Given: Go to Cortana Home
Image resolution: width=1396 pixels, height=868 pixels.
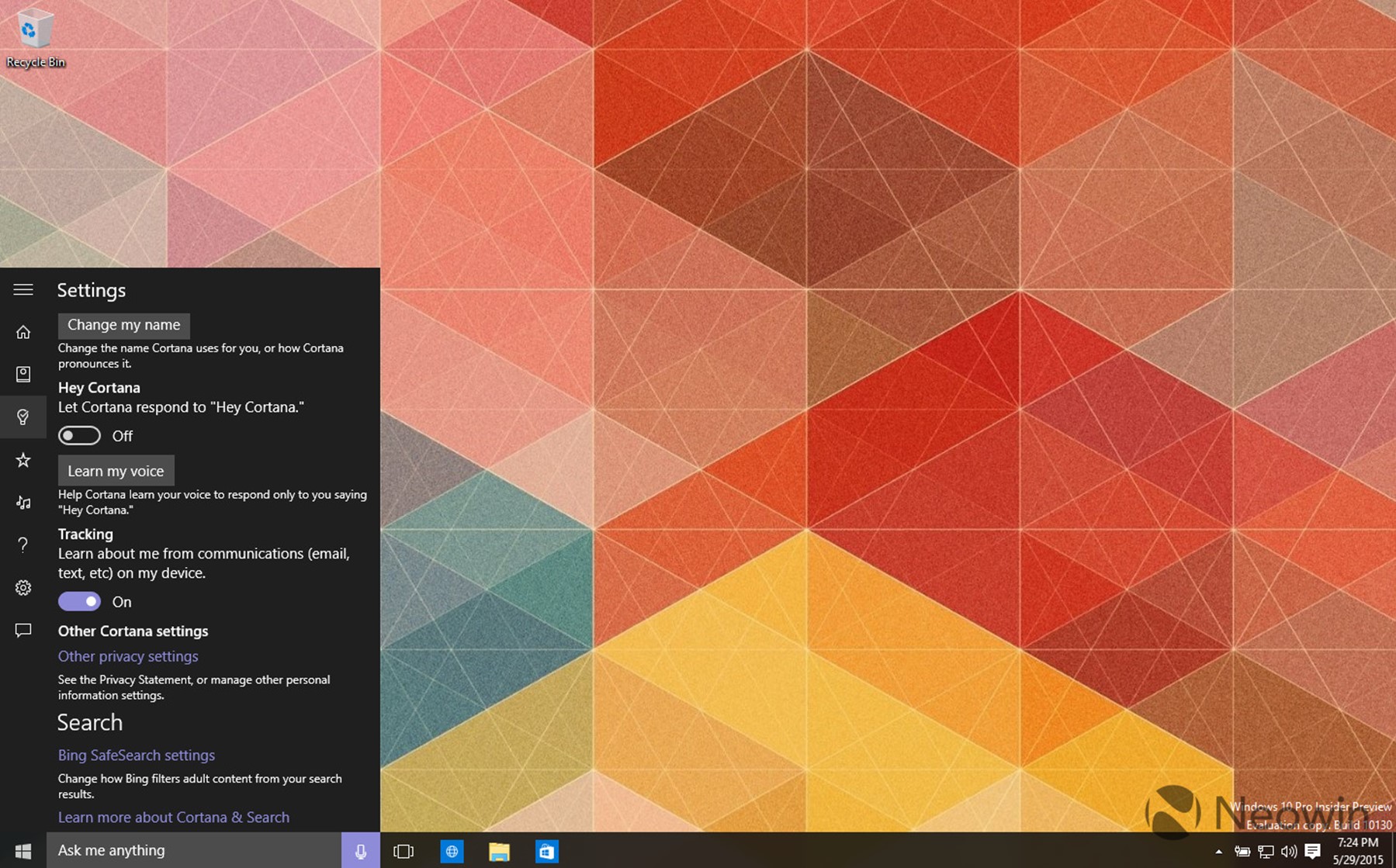Looking at the screenshot, I should coord(23,332).
